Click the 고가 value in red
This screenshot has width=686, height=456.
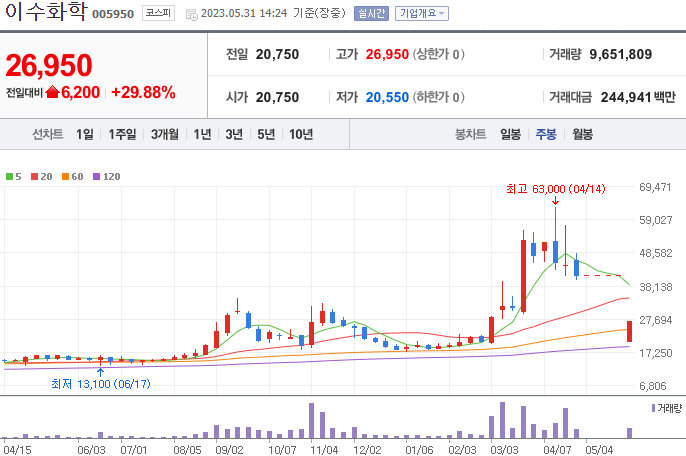tap(387, 54)
